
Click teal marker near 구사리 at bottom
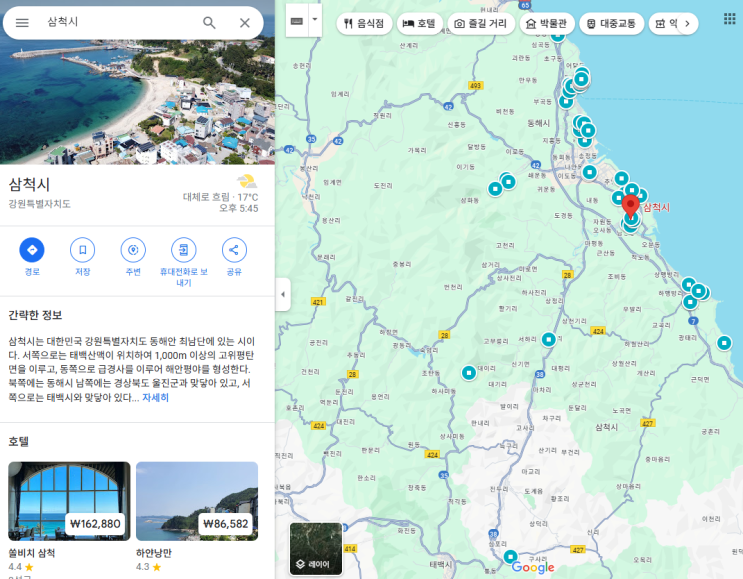coord(510,557)
